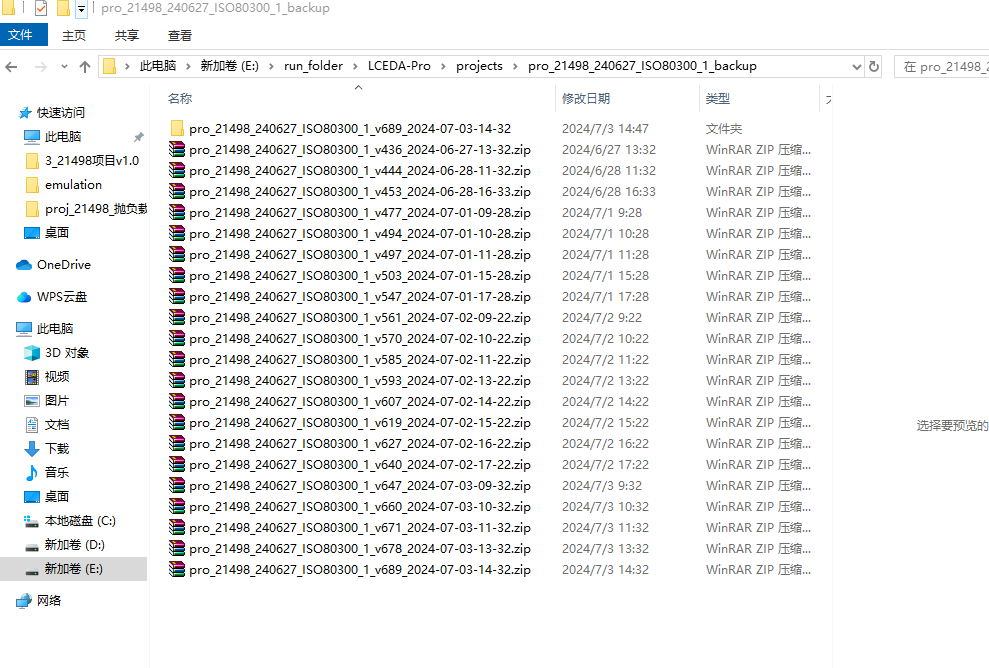This screenshot has height=668, width=989.
Task: Switch to the 共享 ribbon tab
Action: [127, 35]
